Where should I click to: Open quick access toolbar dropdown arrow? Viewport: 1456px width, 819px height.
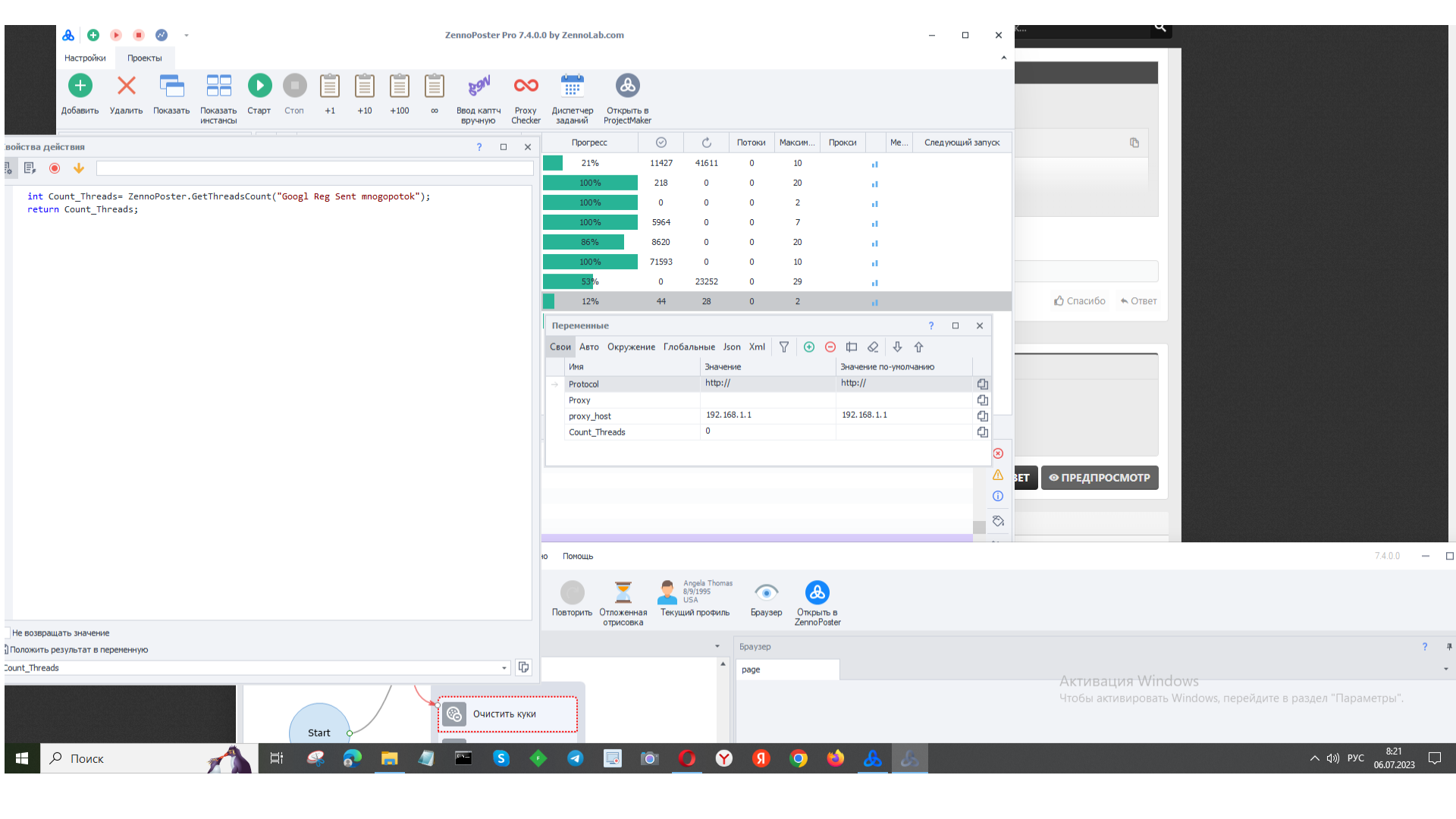pos(187,35)
